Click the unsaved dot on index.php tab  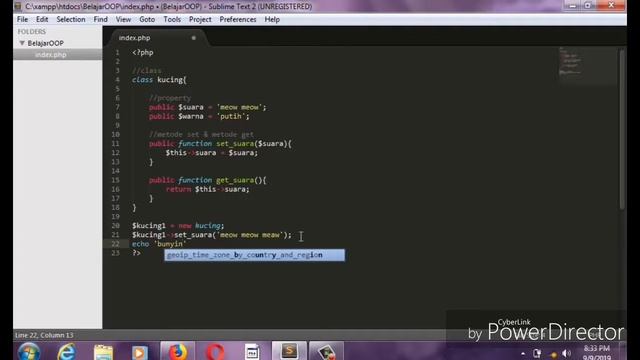tap(193, 38)
